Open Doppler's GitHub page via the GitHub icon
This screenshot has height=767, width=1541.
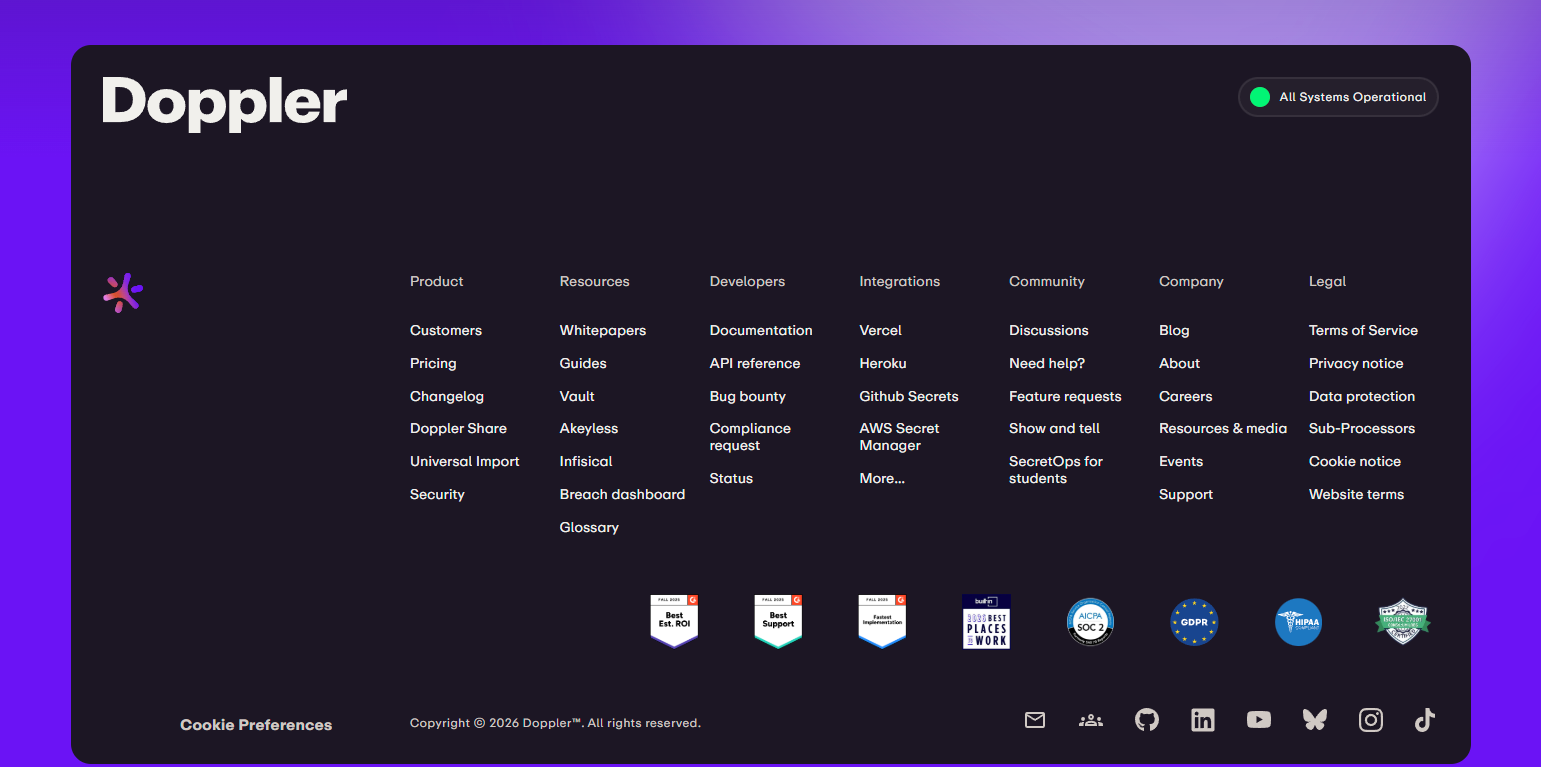pos(1146,719)
